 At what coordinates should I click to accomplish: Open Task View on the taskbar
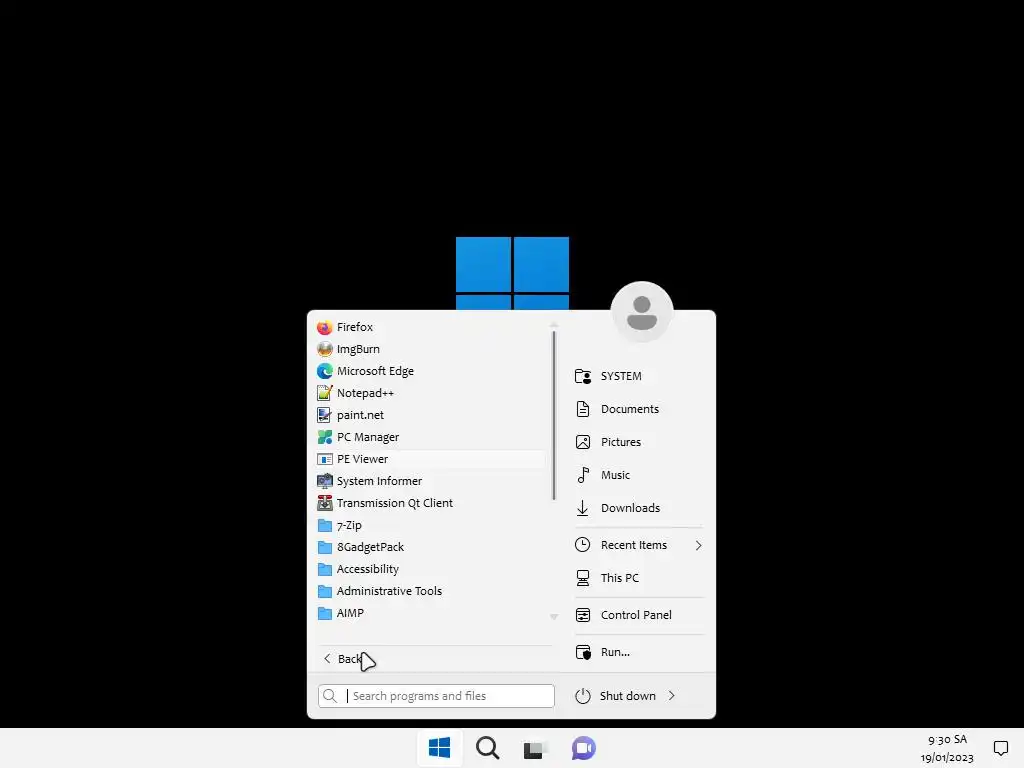pyautogui.click(x=534, y=749)
